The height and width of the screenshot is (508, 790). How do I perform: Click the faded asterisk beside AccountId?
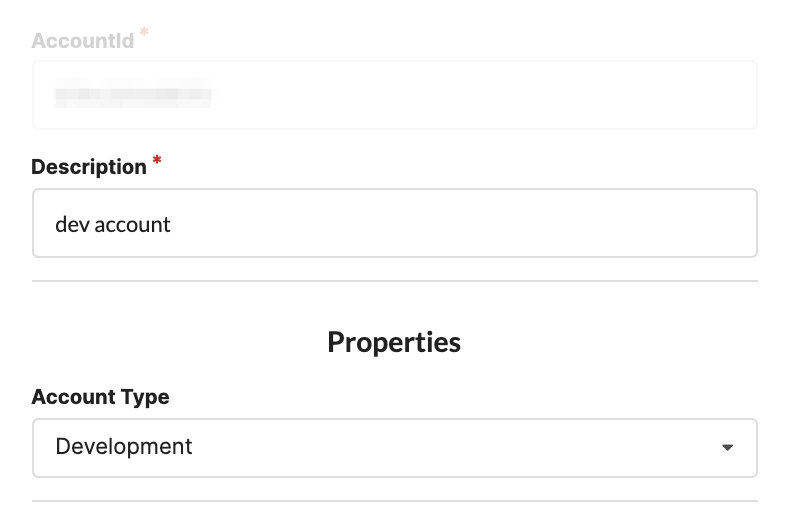tap(144, 34)
